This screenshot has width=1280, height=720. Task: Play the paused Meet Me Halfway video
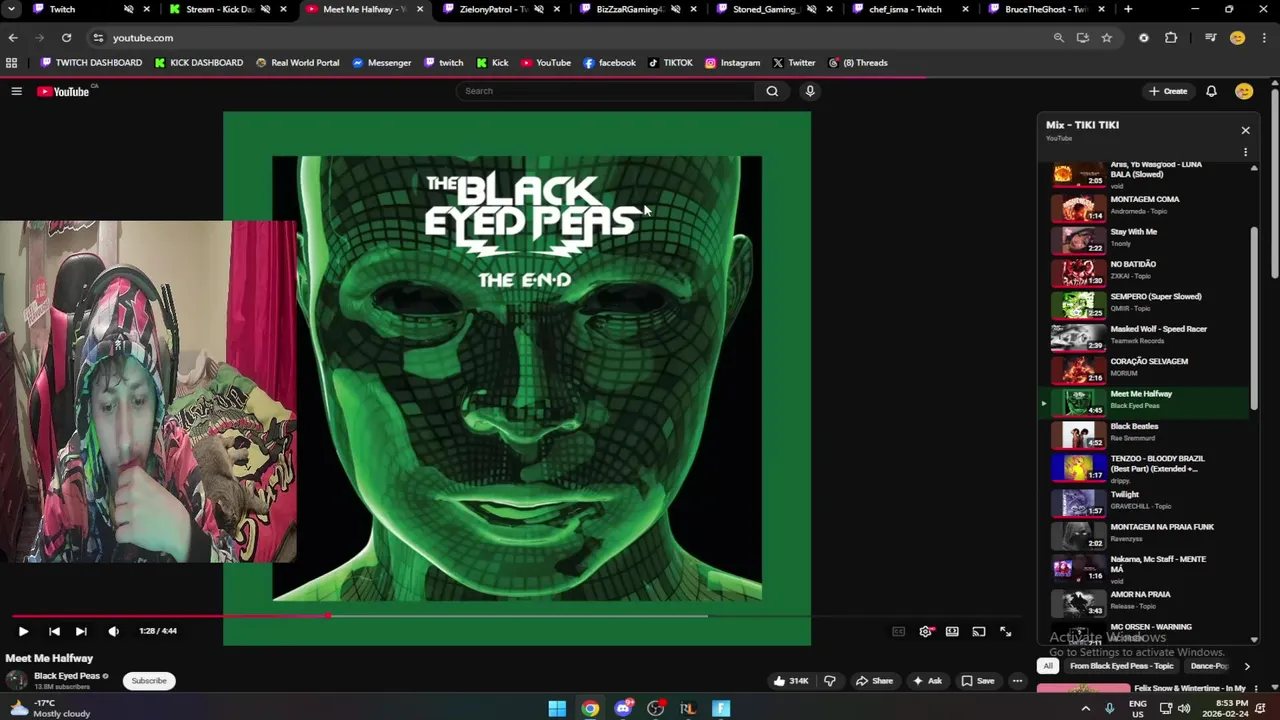coord(23,631)
